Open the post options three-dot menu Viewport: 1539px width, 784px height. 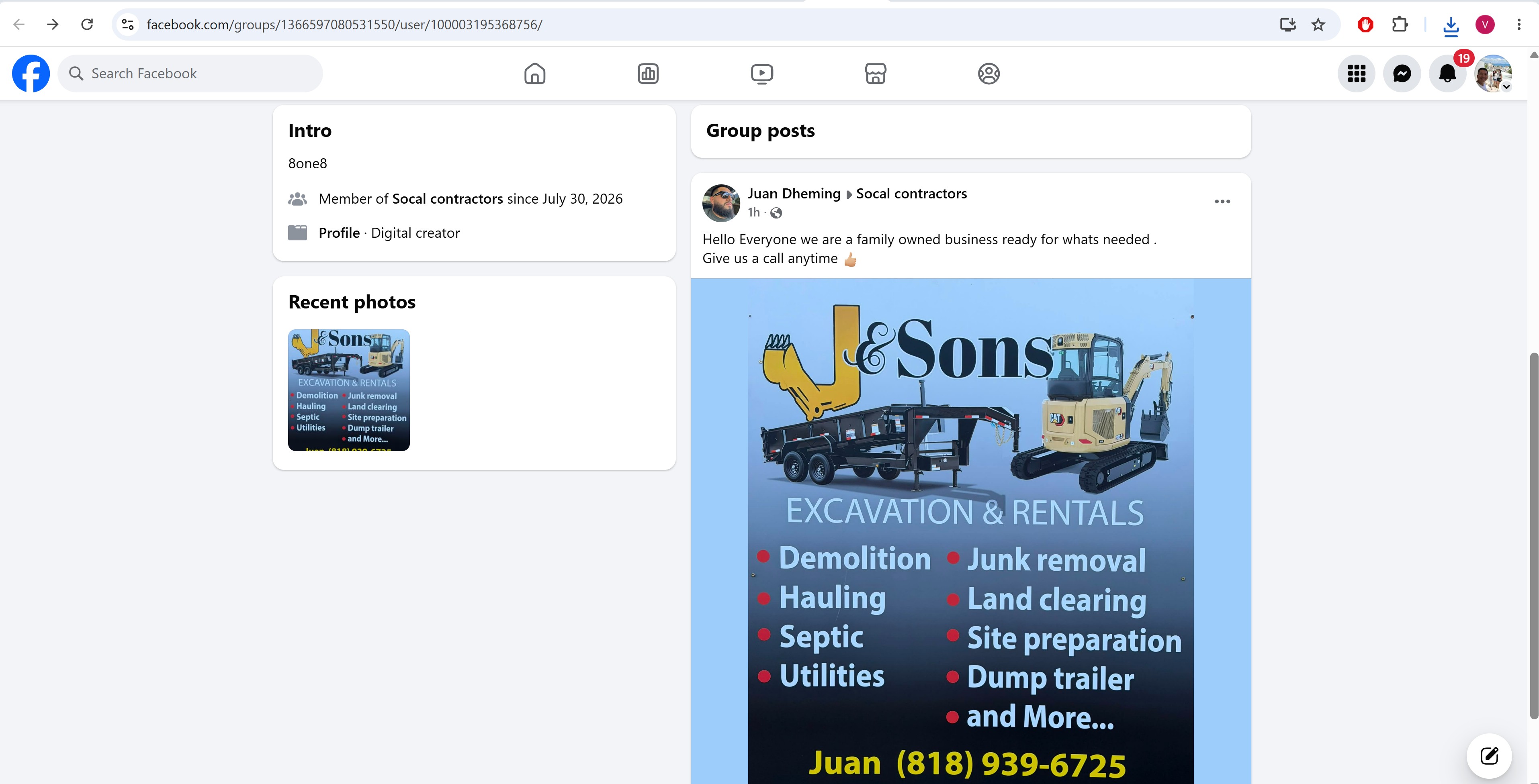[1222, 202]
